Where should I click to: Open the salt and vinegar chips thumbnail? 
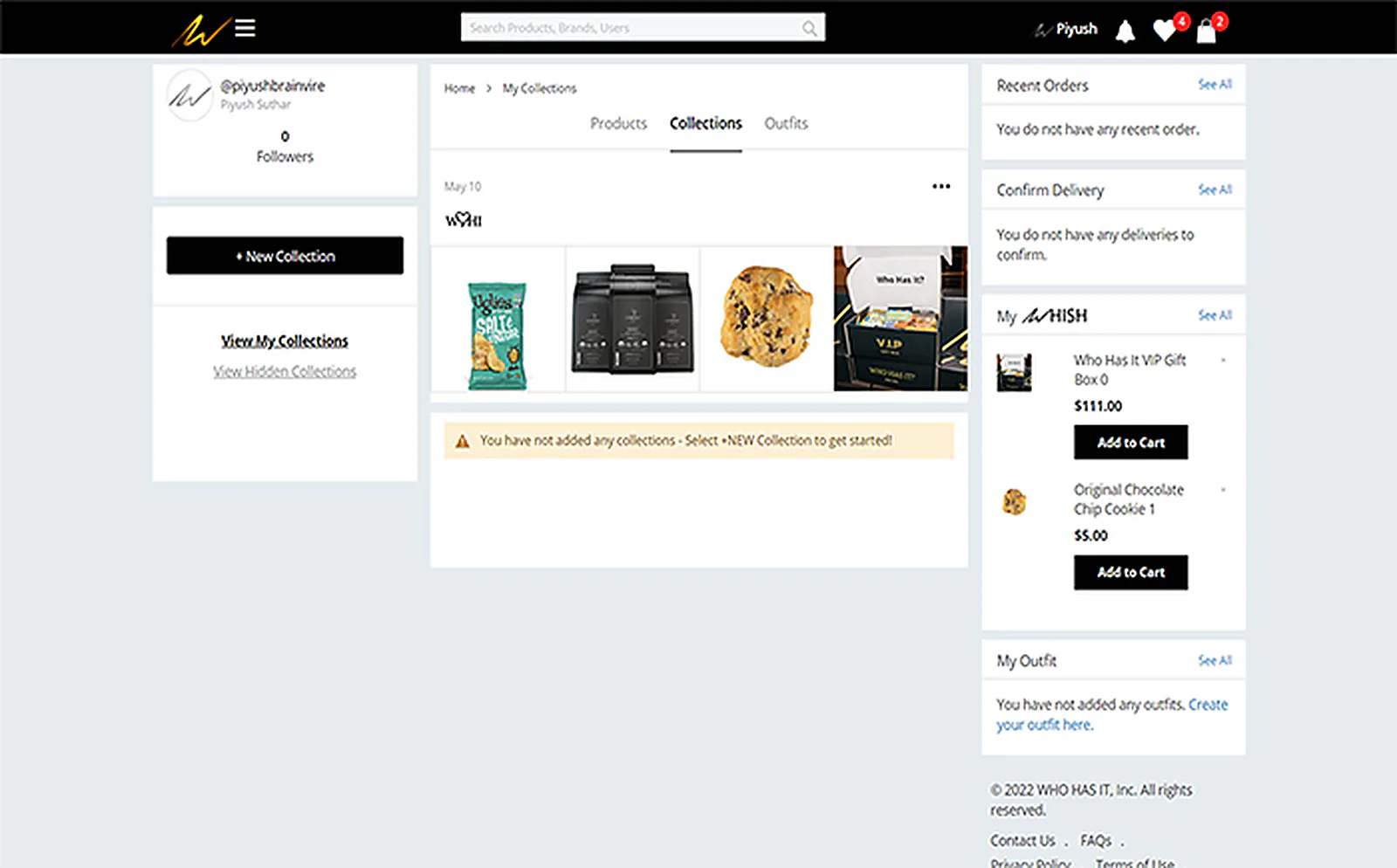tap(498, 319)
